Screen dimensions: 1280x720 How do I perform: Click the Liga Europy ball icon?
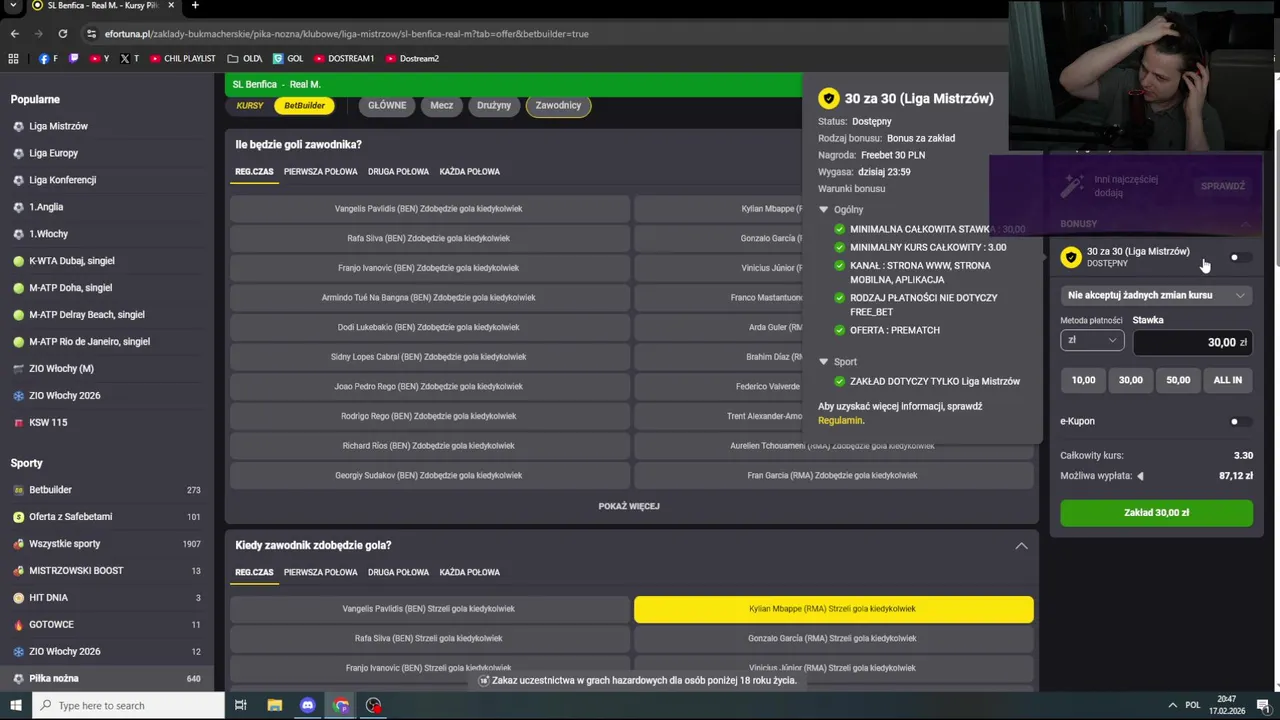(19, 154)
